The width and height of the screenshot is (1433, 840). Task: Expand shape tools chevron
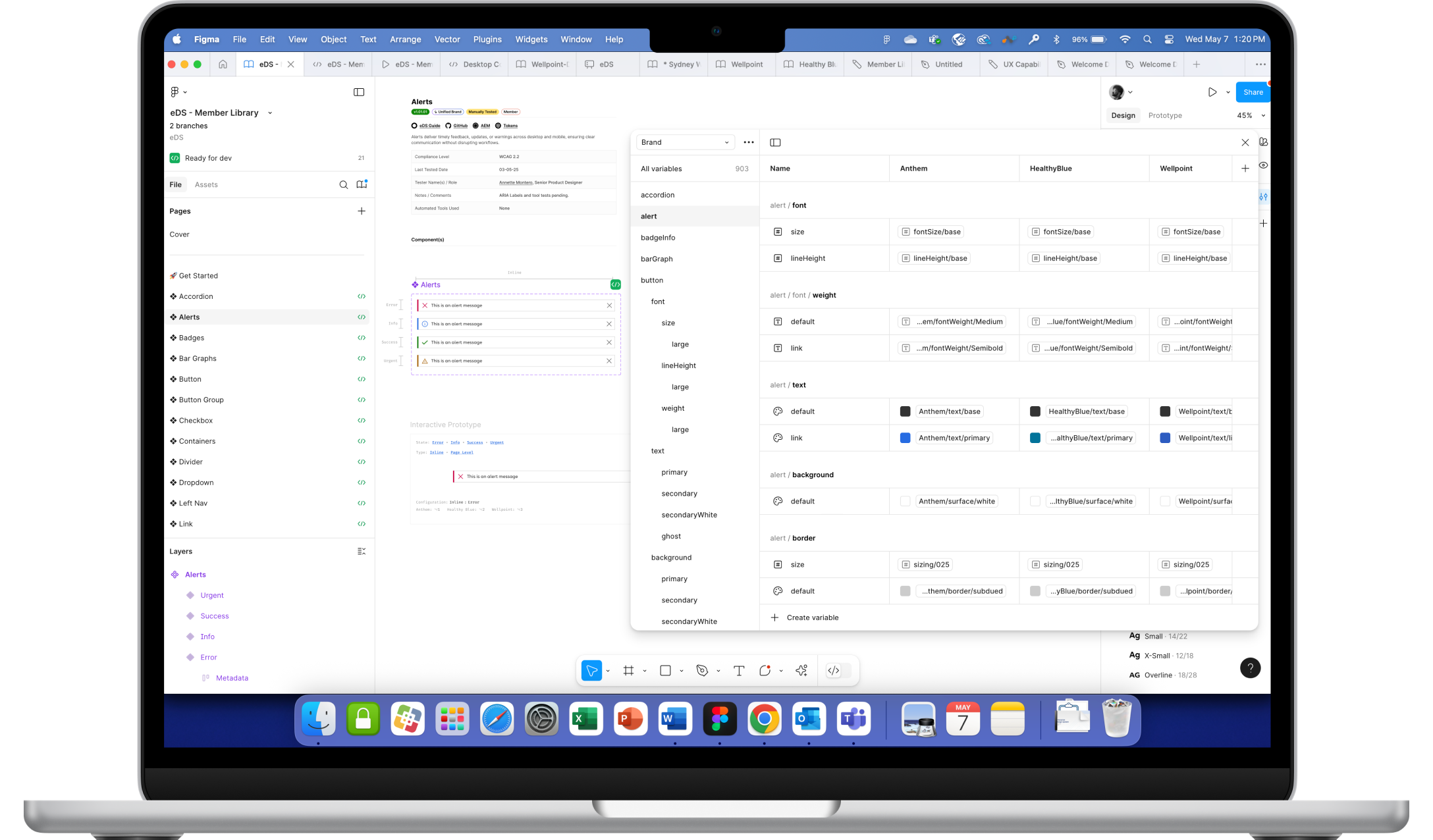(682, 671)
